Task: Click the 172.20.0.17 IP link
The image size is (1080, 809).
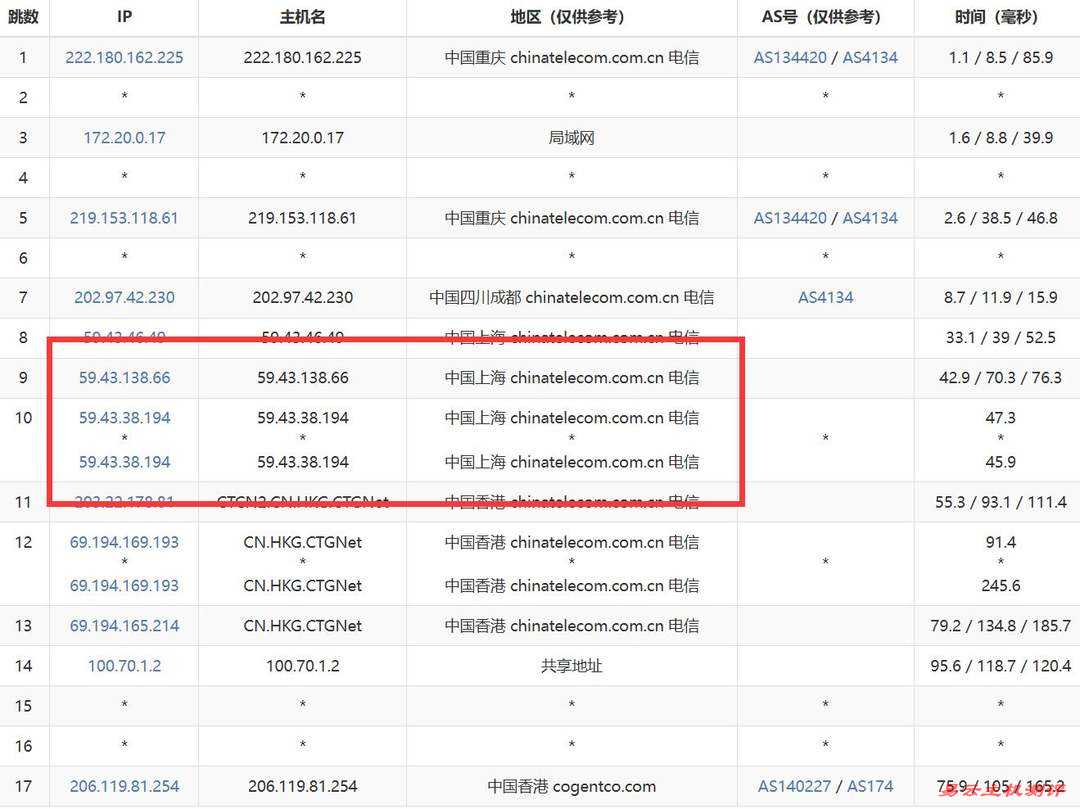Action: 124,138
